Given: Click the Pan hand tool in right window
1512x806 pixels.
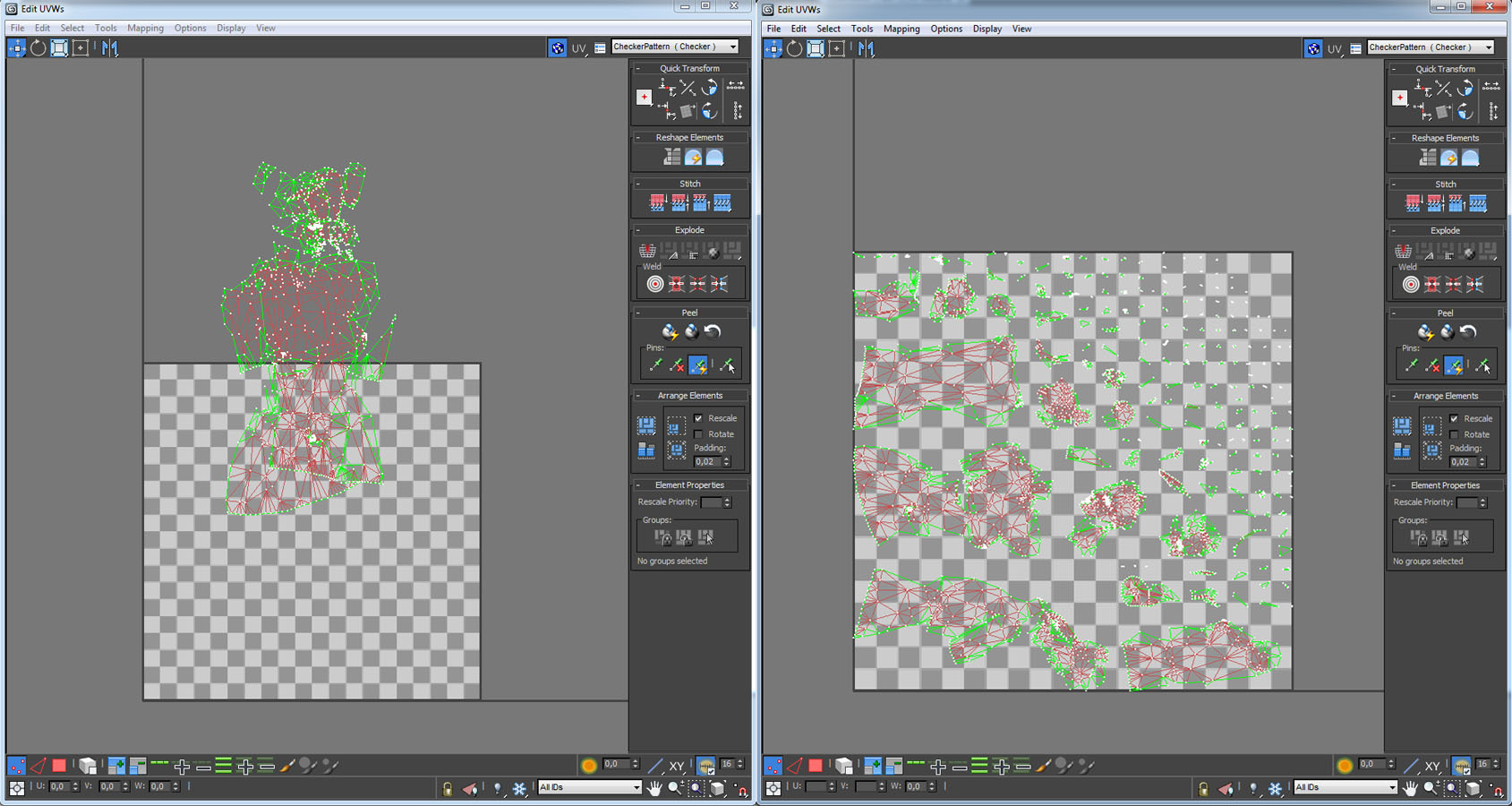Looking at the screenshot, I should click(1410, 788).
